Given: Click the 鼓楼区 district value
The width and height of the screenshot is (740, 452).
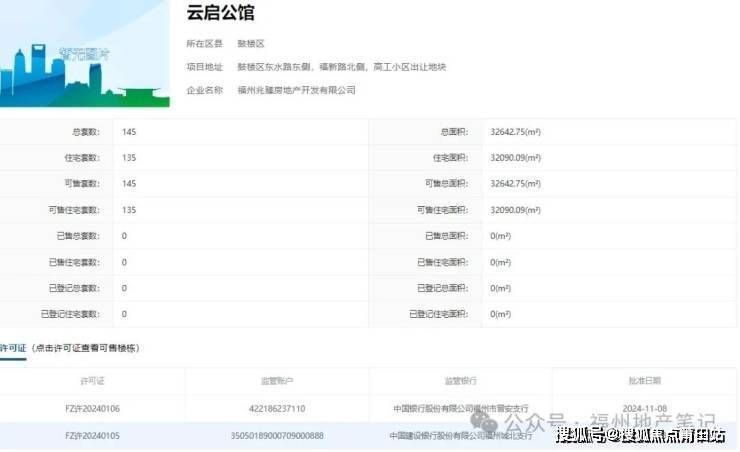Looking at the screenshot, I should 249,45.
